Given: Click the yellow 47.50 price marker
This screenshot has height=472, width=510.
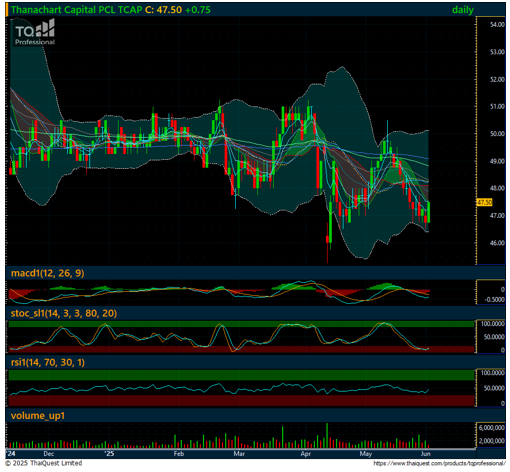Looking at the screenshot, I should click(484, 202).
